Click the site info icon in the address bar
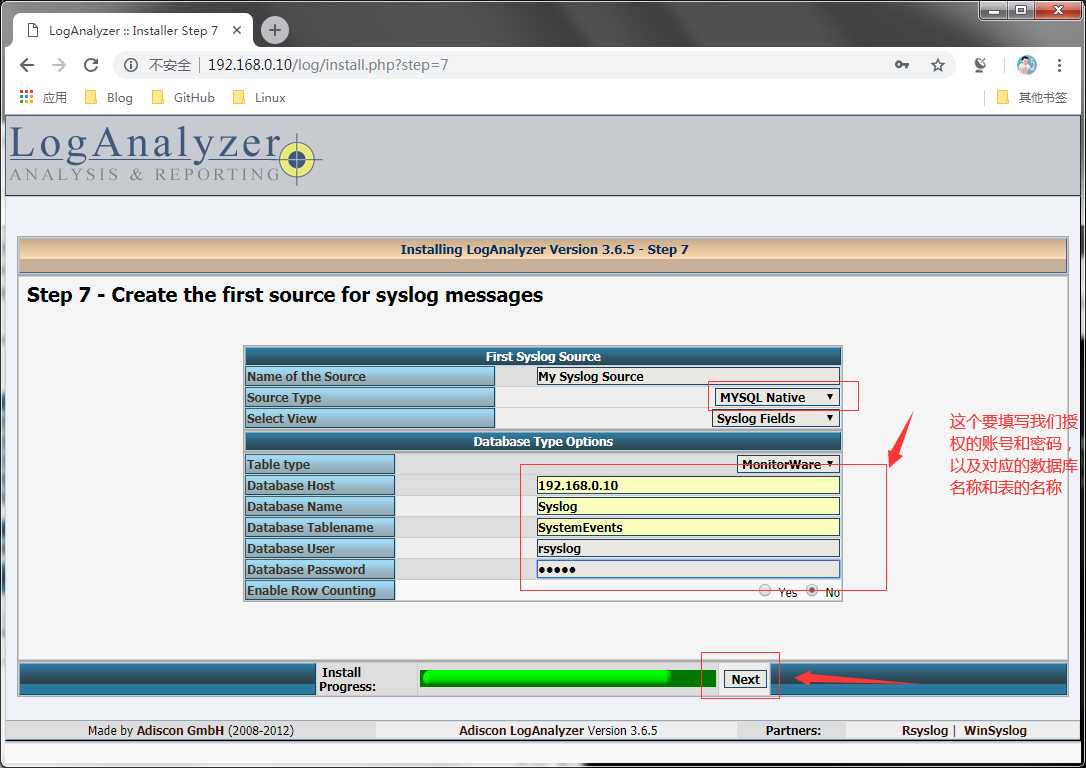 [x=130, y=65]
